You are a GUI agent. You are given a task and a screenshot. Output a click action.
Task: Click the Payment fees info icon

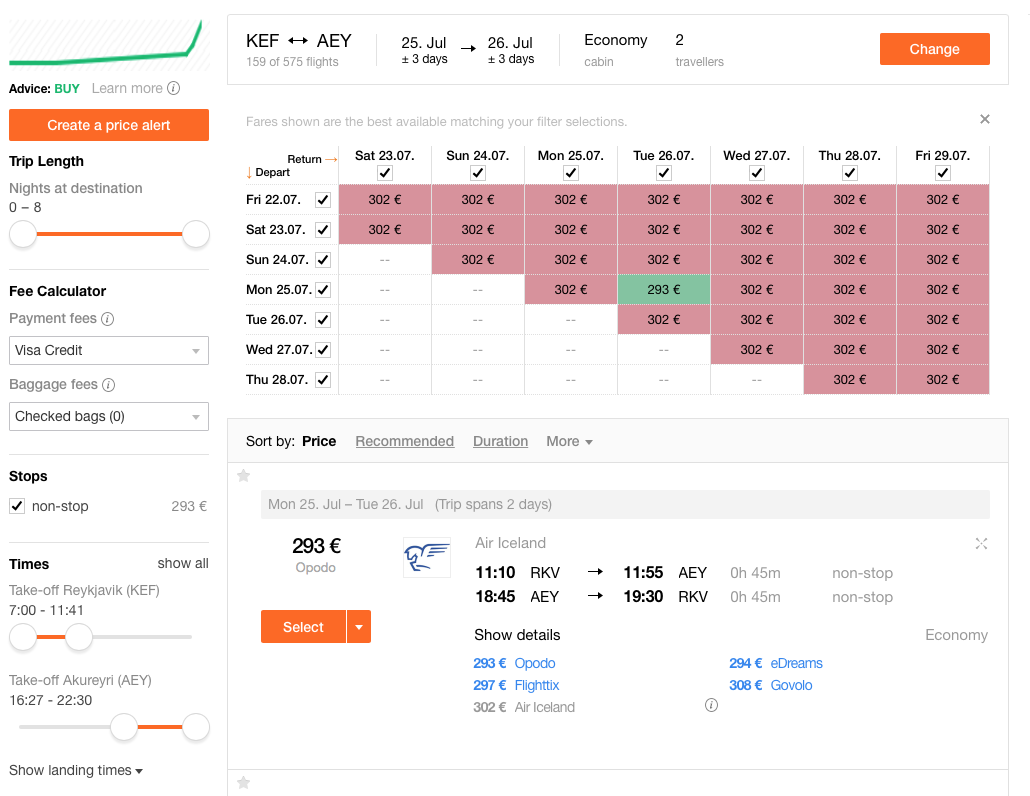tap(108, 319)
